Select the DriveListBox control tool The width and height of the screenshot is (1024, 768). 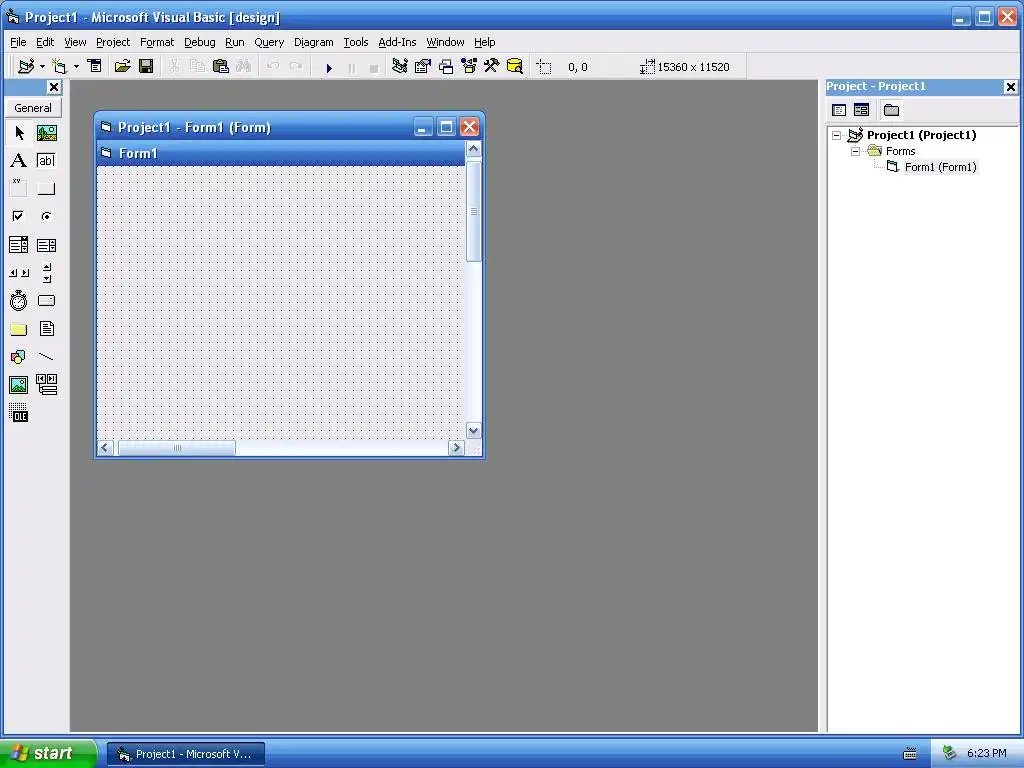click(46, 301)
